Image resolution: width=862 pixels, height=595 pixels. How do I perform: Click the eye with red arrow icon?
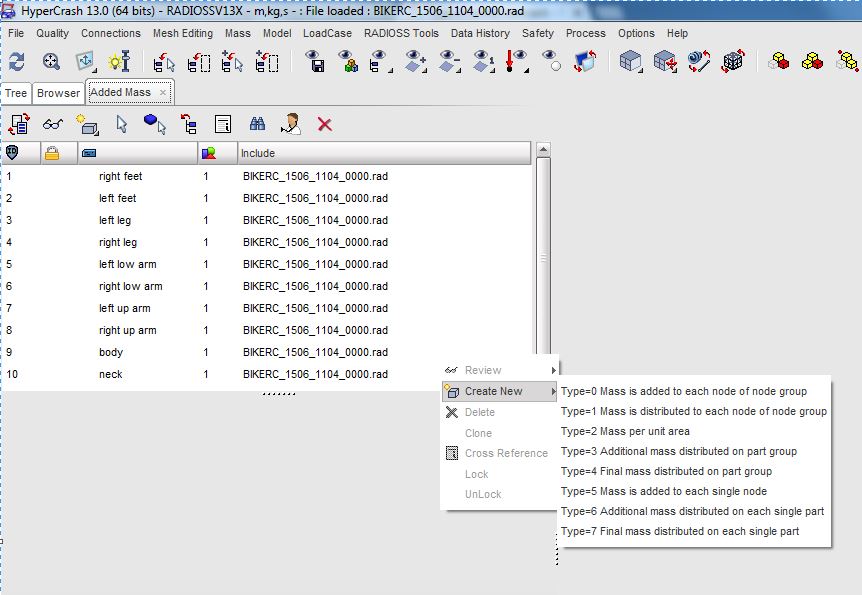click(x=517, y=62)
